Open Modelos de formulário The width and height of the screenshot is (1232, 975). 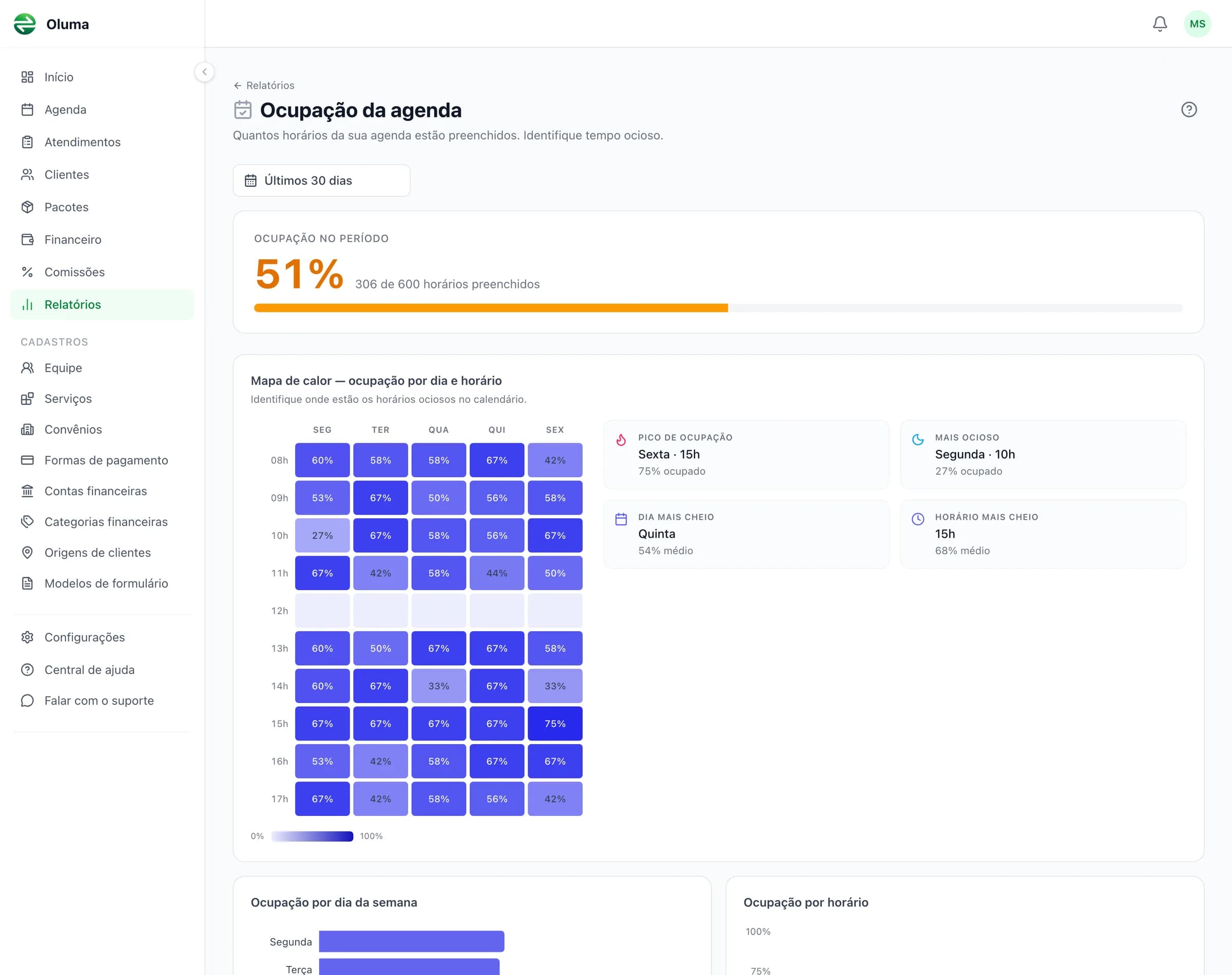[x=102, y=584]
